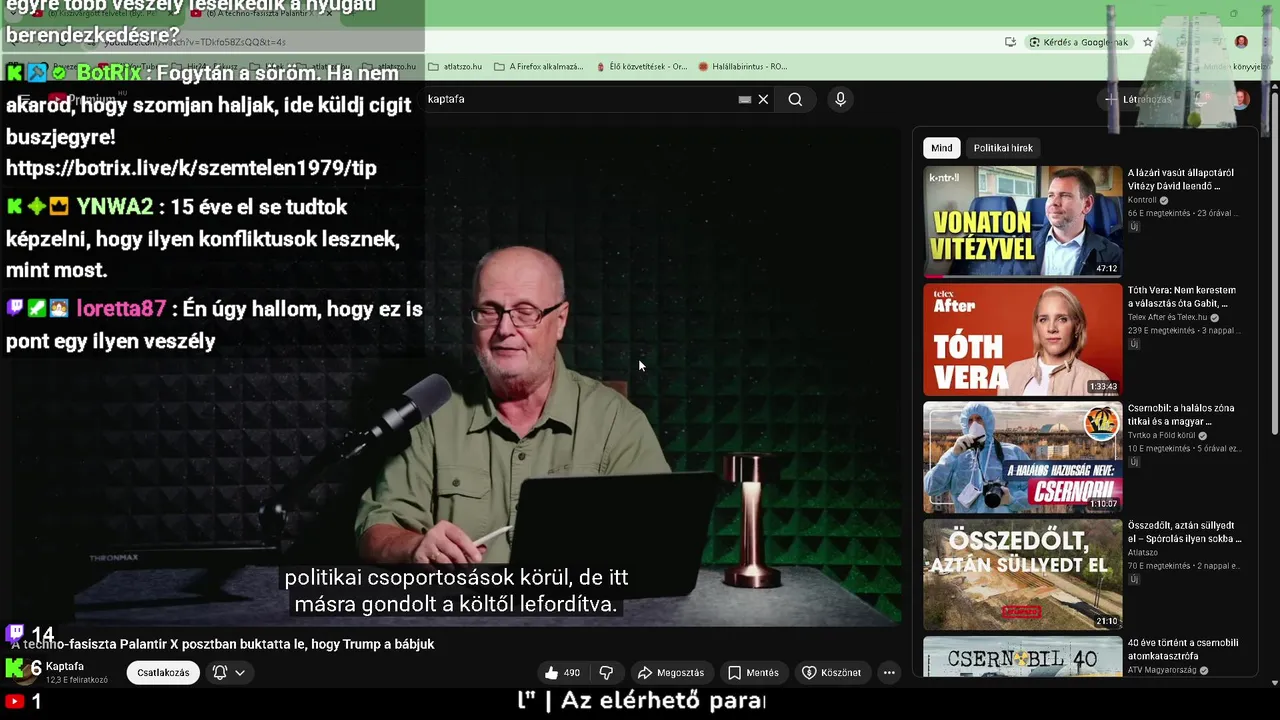Click the YouTube viewer count icon
The image size is (1280, 720).
pyautogui.click(x=15, y=702)
